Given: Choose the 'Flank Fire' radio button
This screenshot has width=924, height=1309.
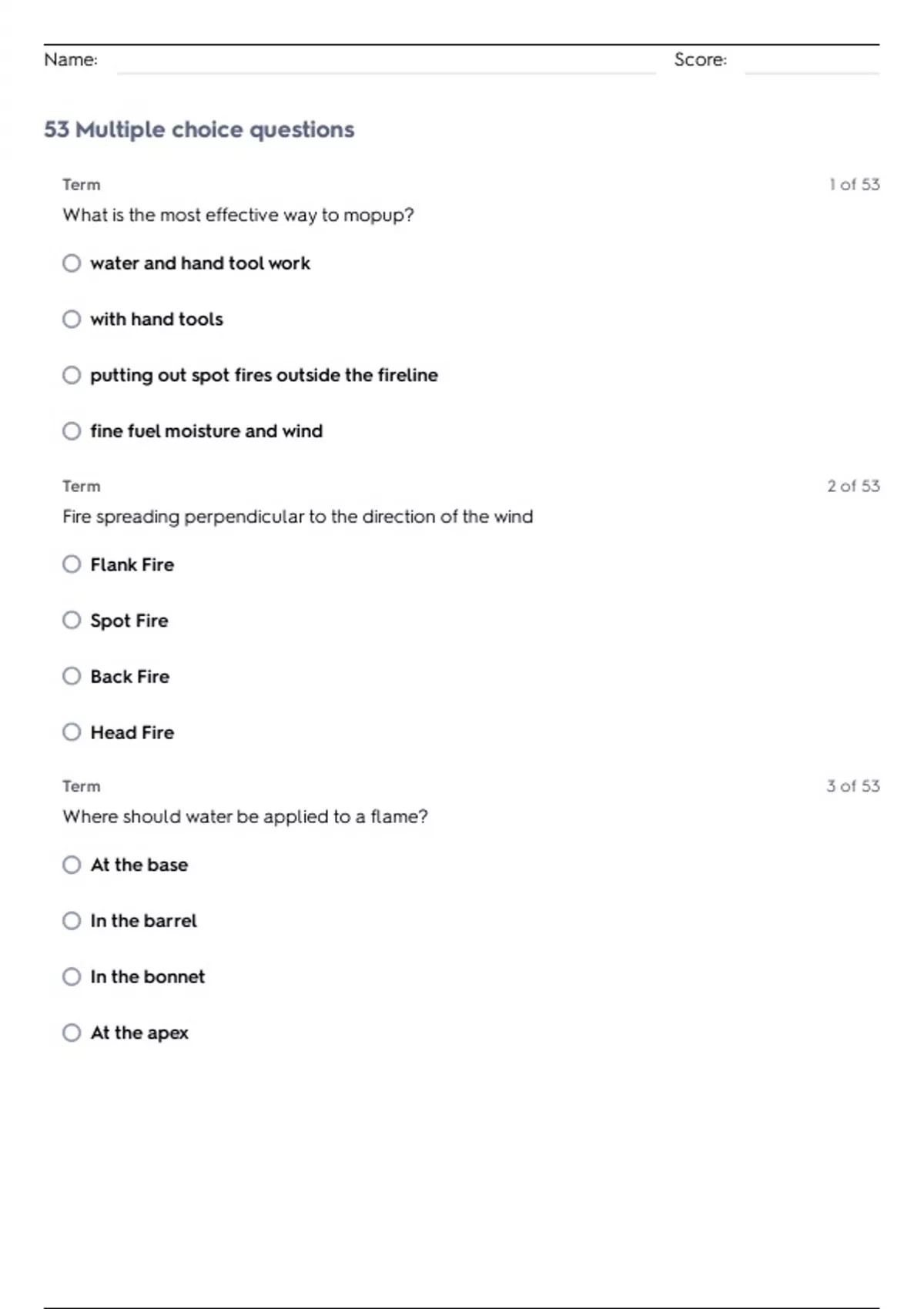Looking at the screenshot, I should click(72, 564).
